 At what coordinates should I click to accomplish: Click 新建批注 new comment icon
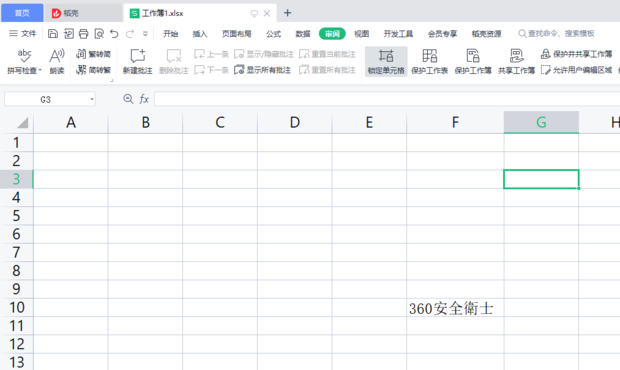138,61
